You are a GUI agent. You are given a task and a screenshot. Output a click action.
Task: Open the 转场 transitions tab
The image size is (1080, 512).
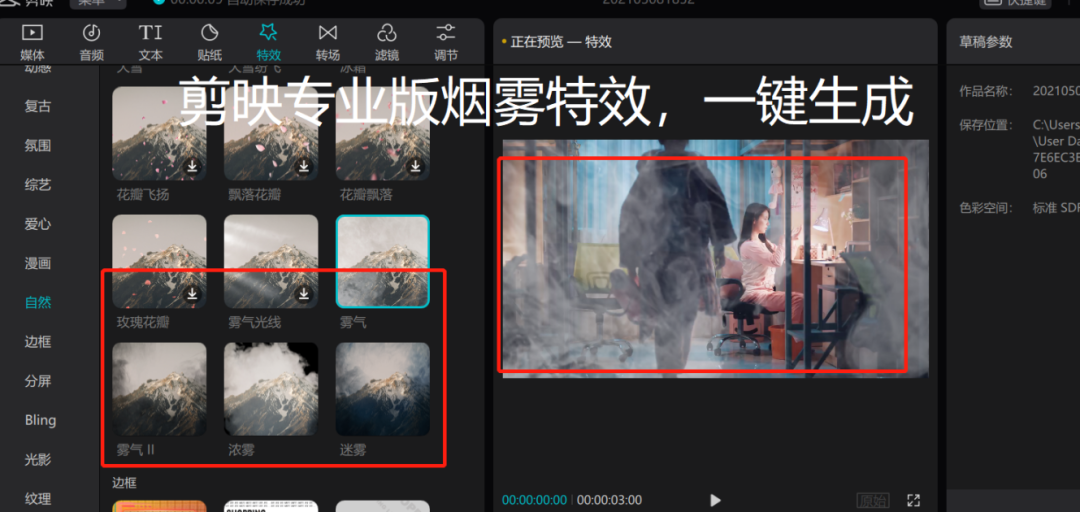328,42
